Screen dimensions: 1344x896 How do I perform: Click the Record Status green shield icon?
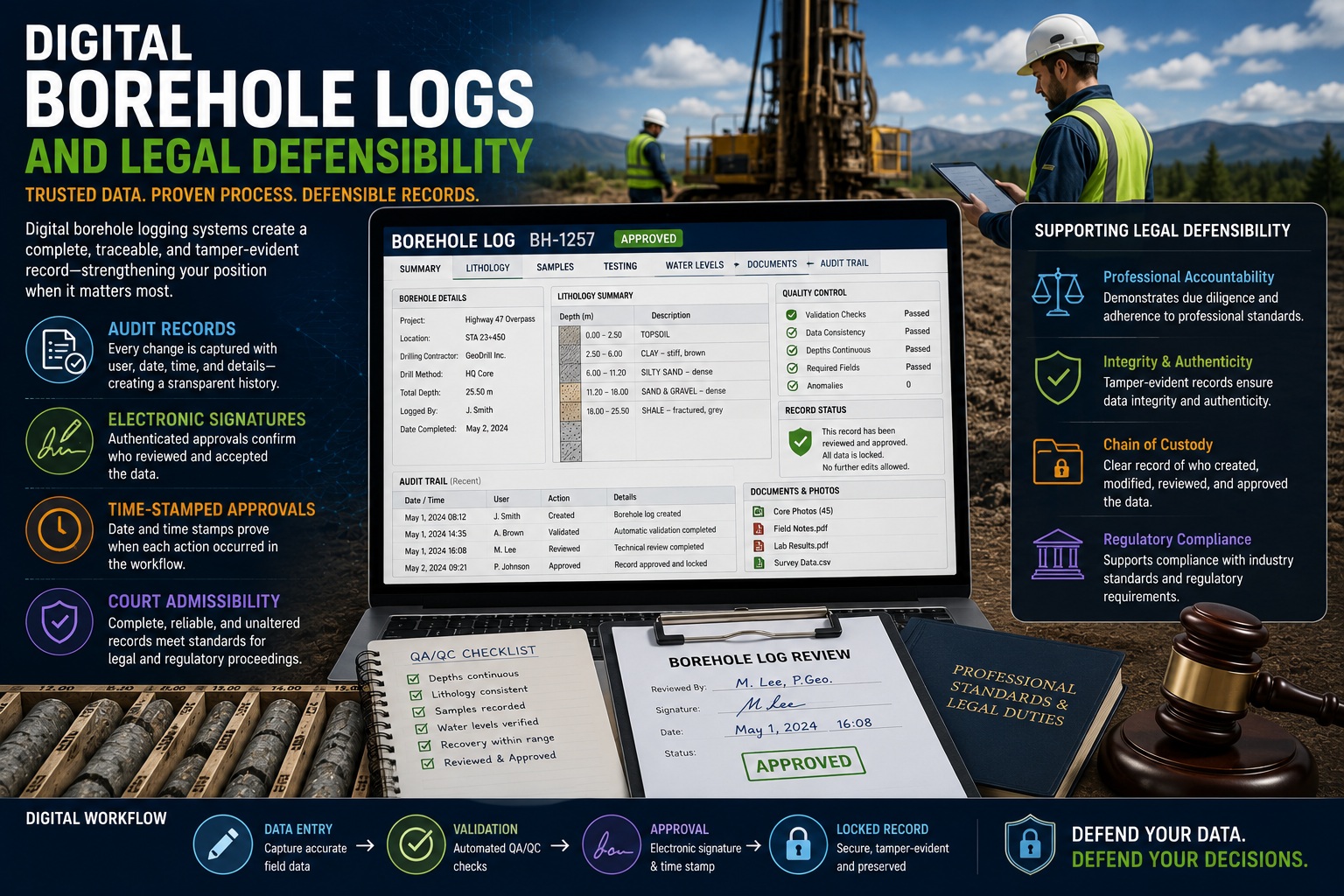800,442
